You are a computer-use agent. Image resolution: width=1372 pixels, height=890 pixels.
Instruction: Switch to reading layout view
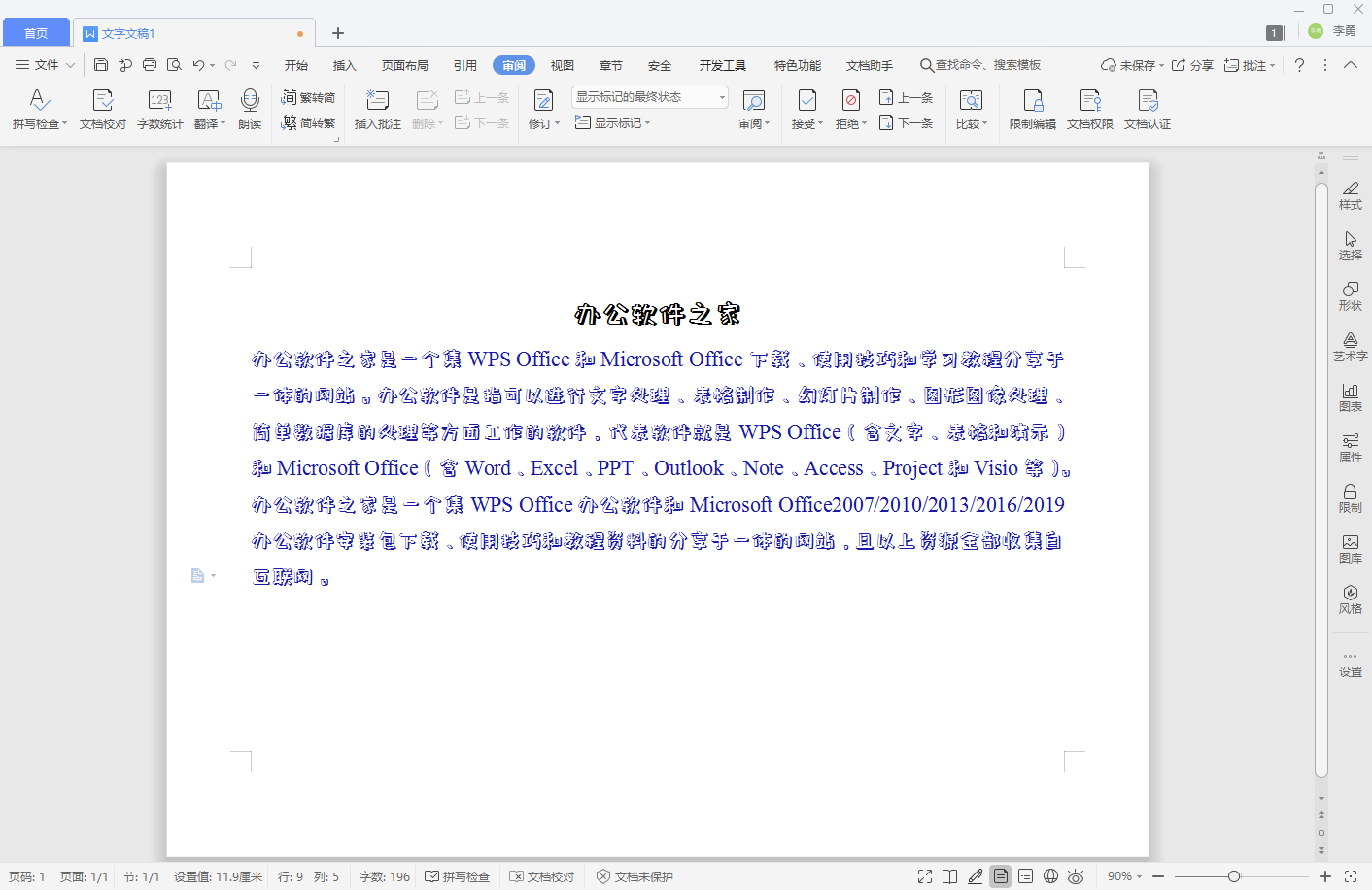coord(950,876)
